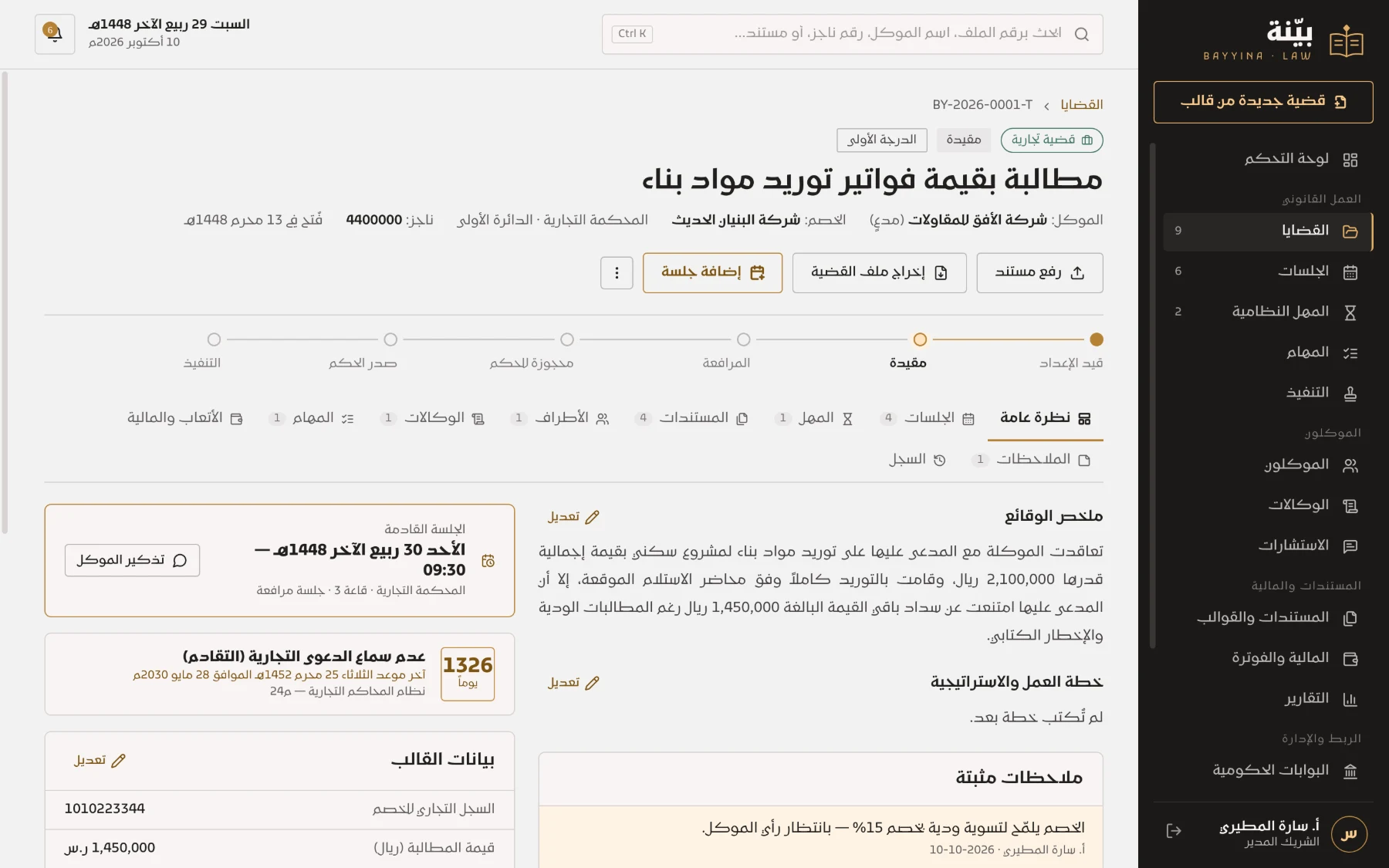Switch to الملاحظات tab
The image size is (1389, 868).
pyautogui.click(x=1032, y=460)
